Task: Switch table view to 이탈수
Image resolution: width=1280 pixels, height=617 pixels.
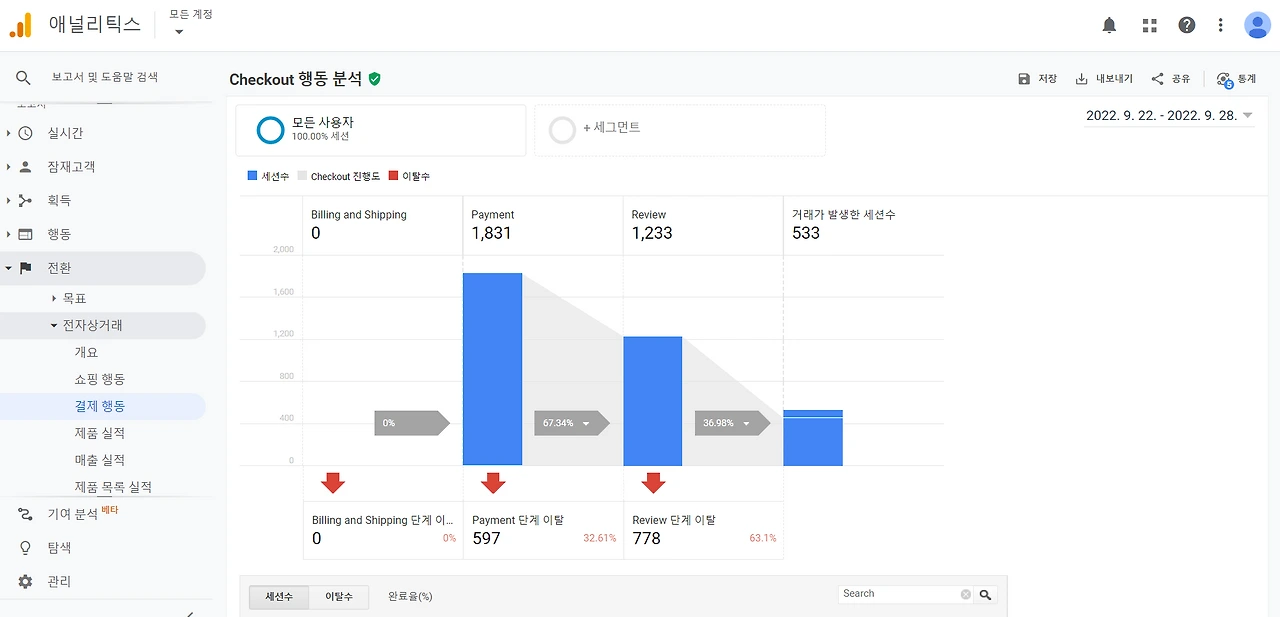Action: coord(338,596)
